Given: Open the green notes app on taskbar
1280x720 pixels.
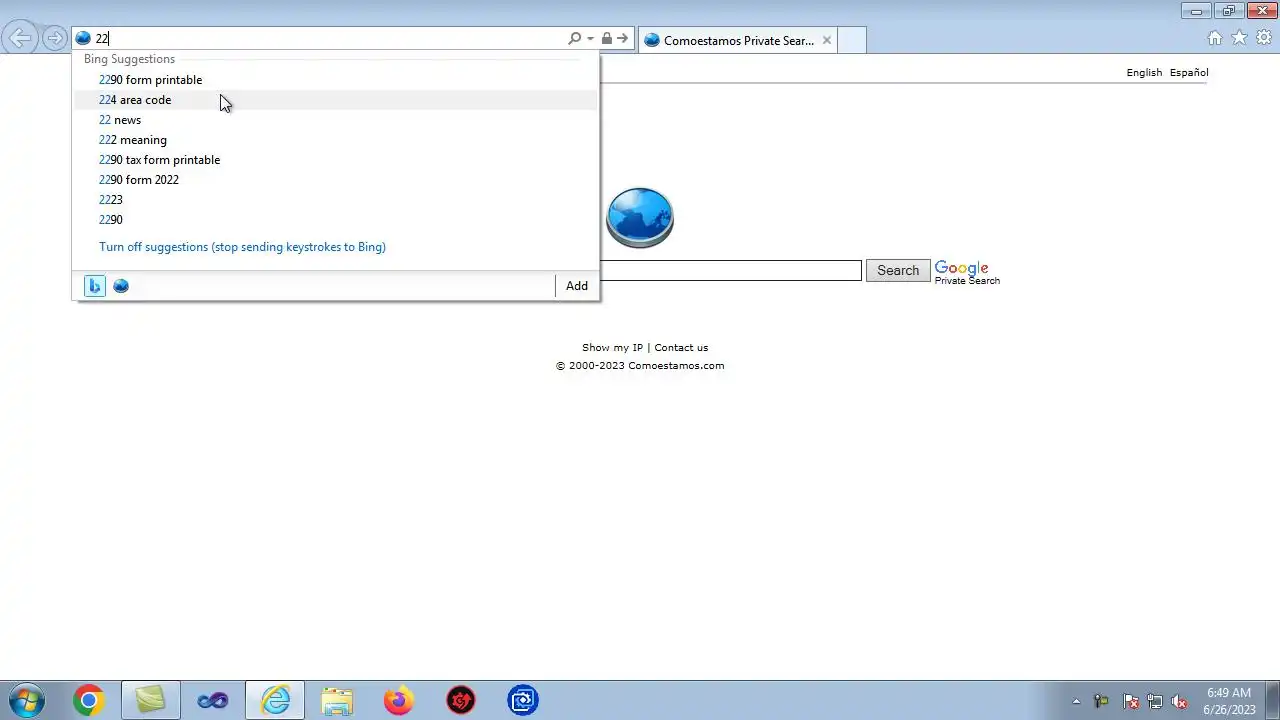Looking at the screenshot, I should coord(151,701).
